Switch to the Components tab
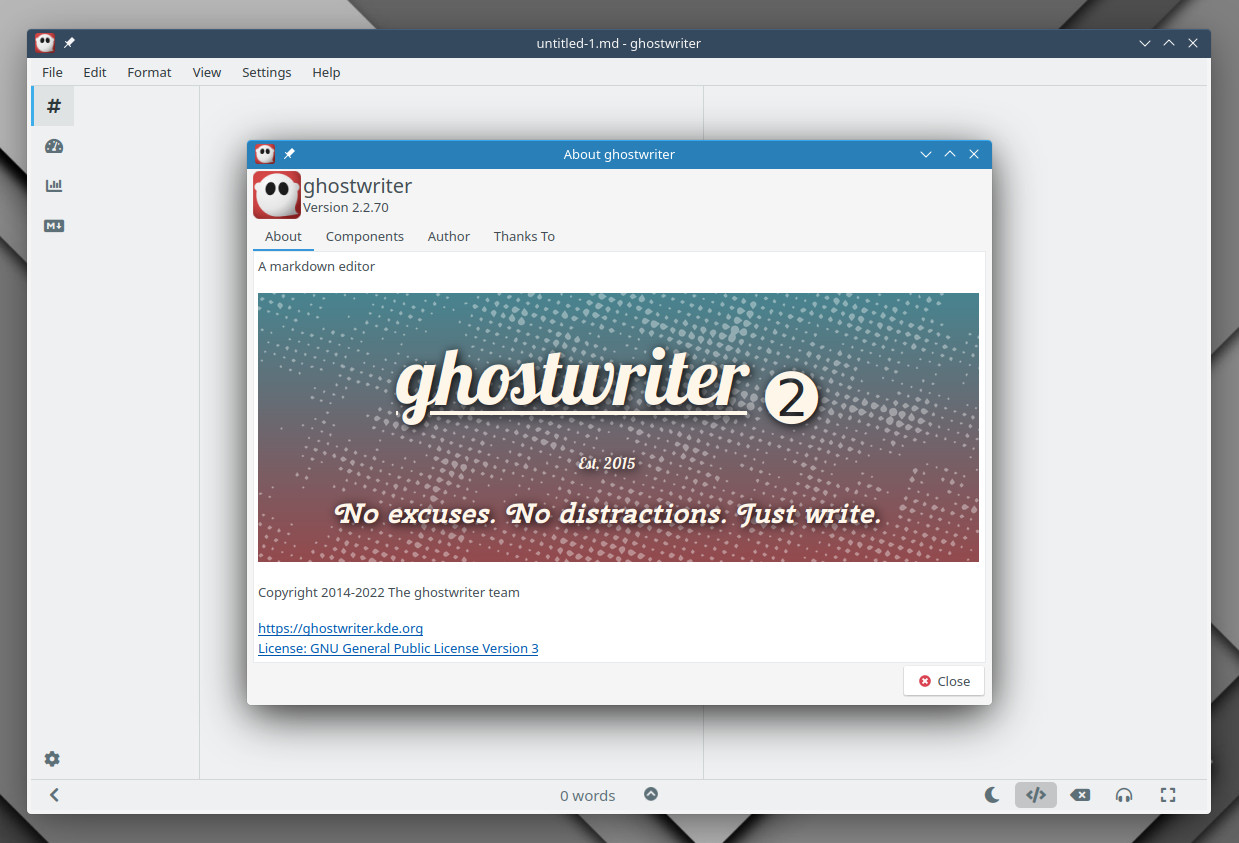This screenshot has width=1239, height=843. (365, 236)
